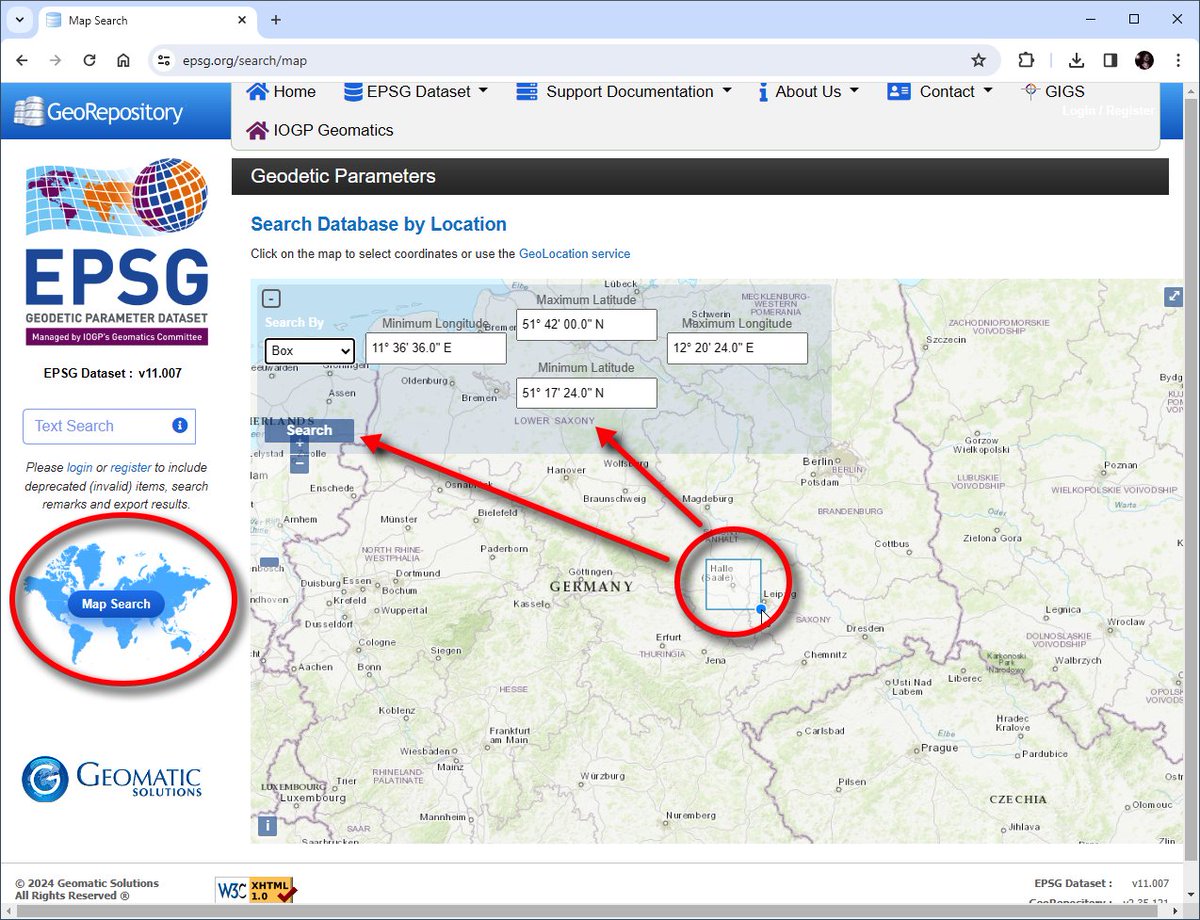
Task: Follow the login link in sidebar
Action: [79, 467]
